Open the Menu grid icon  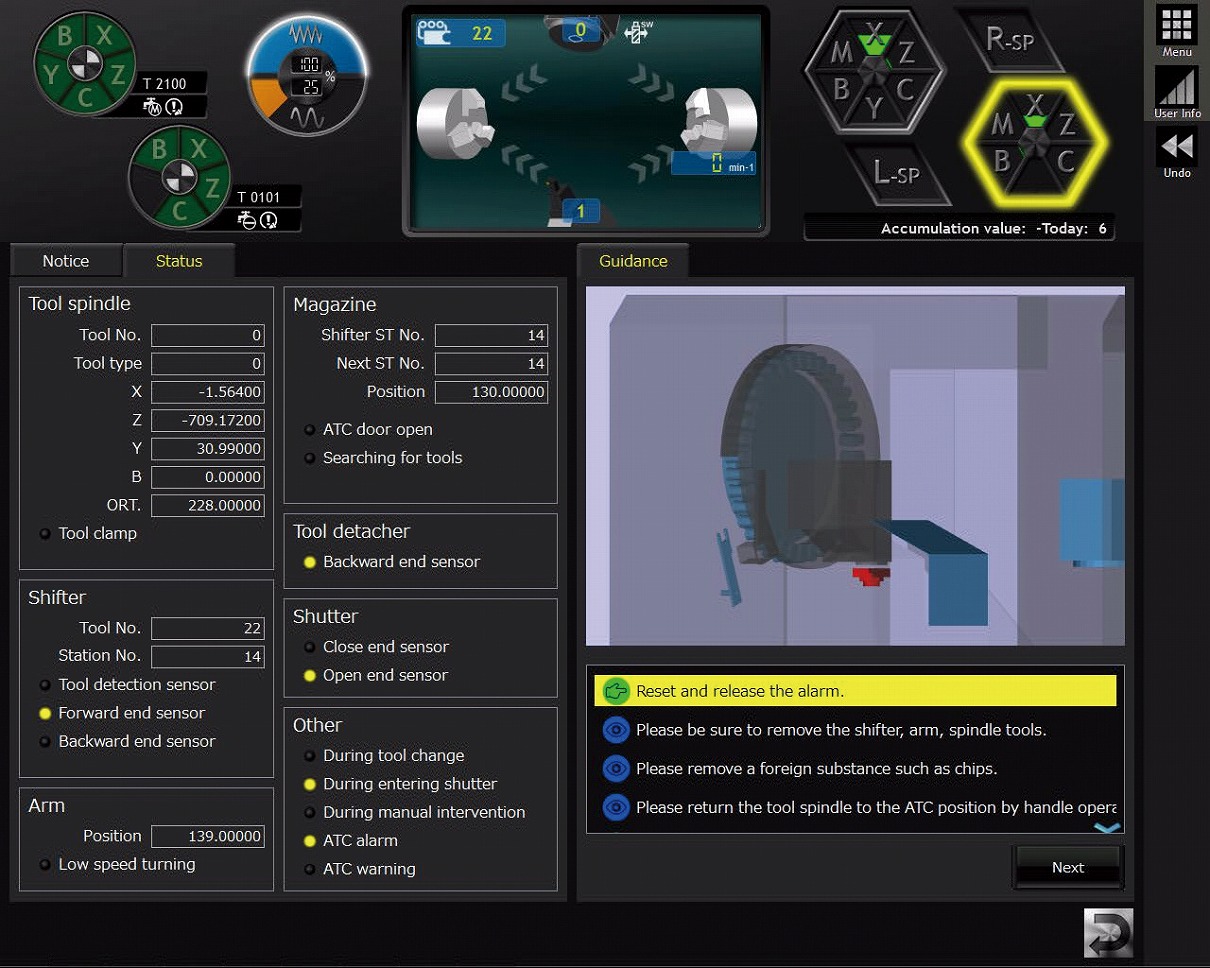pos(1177,29)
